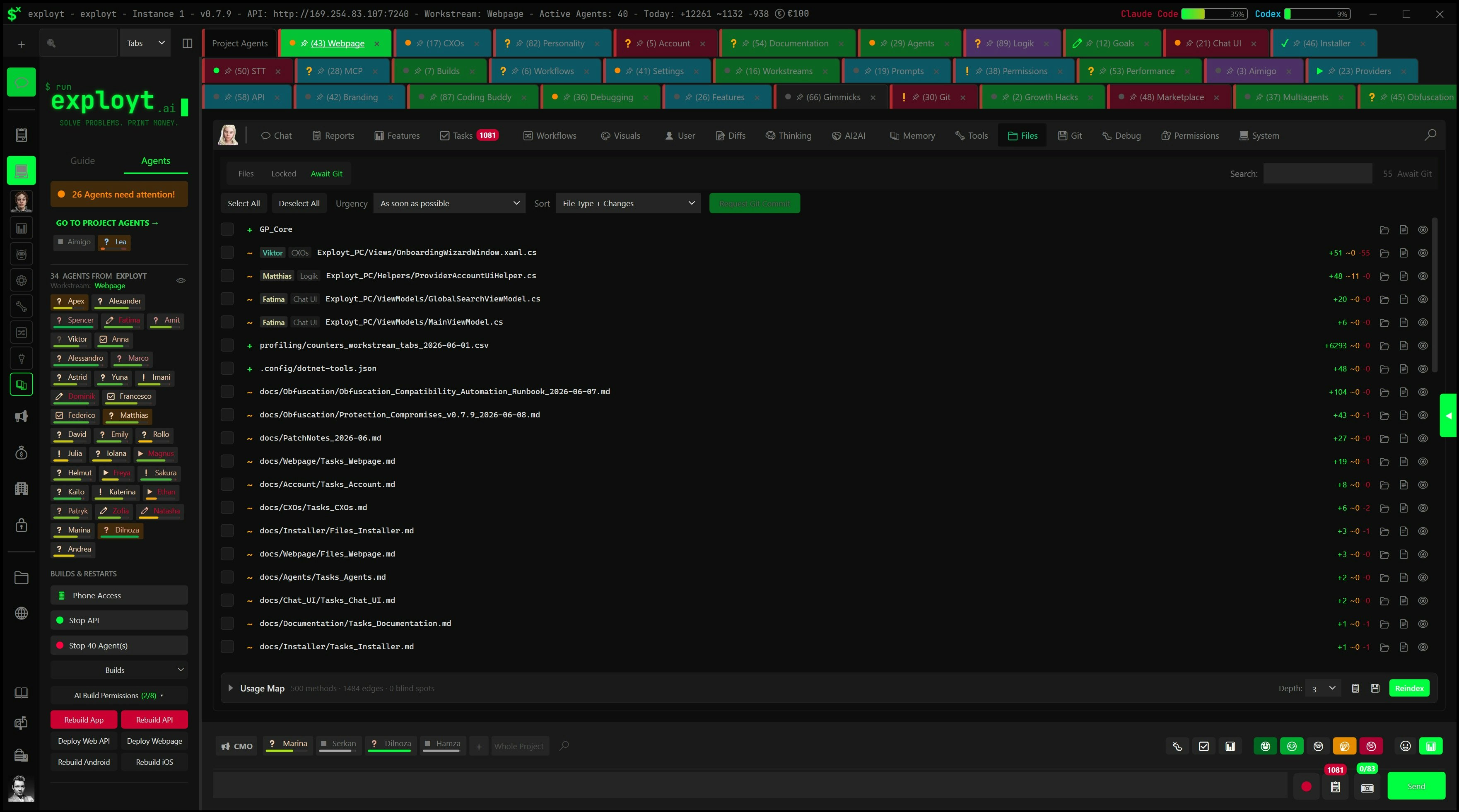Tick the checkbox for GP_Core
The height and width of the screenshot is (812, 1459).
point(227,229)
